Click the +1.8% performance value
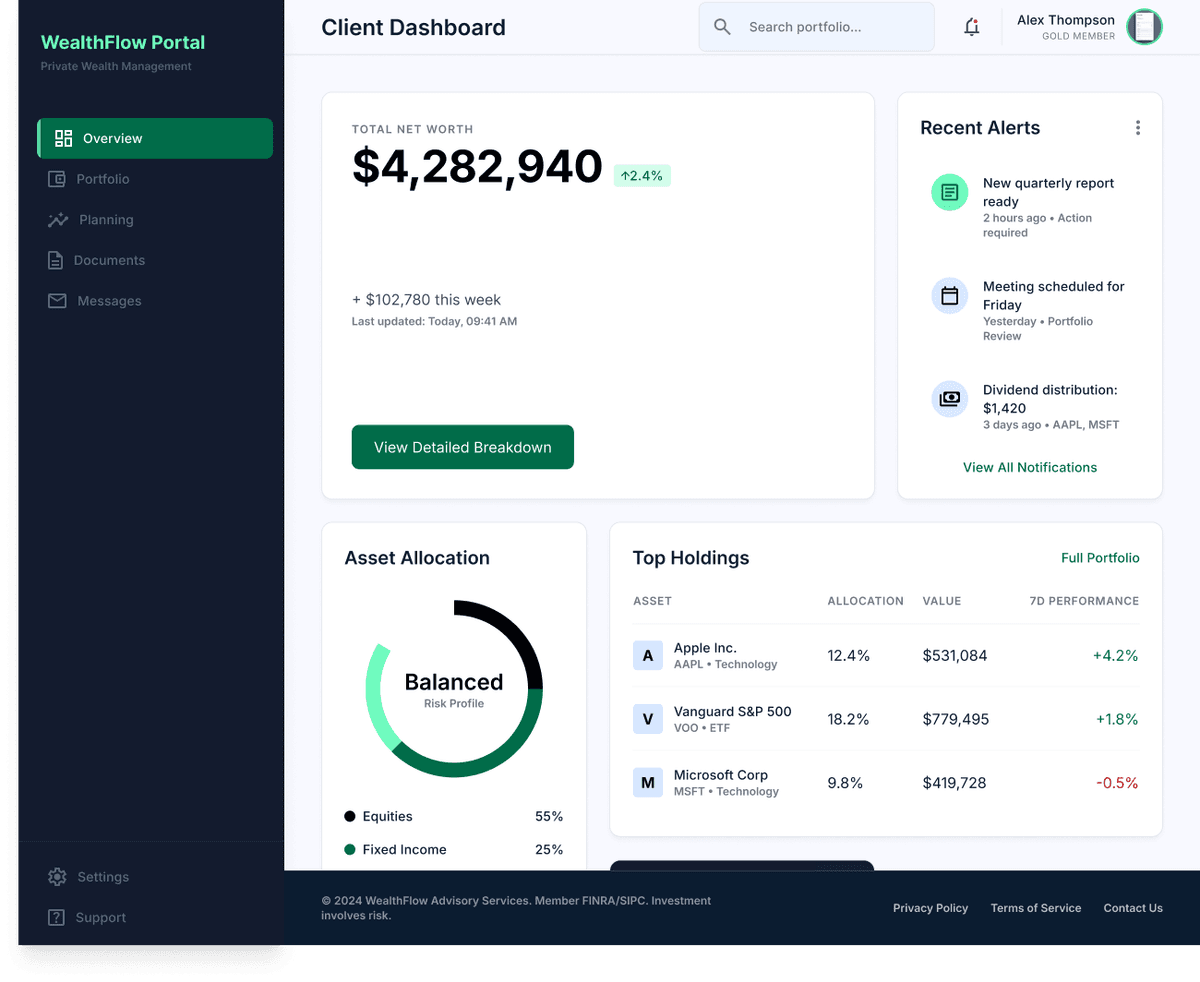Screen dimensions: 1200x982 1117,719
